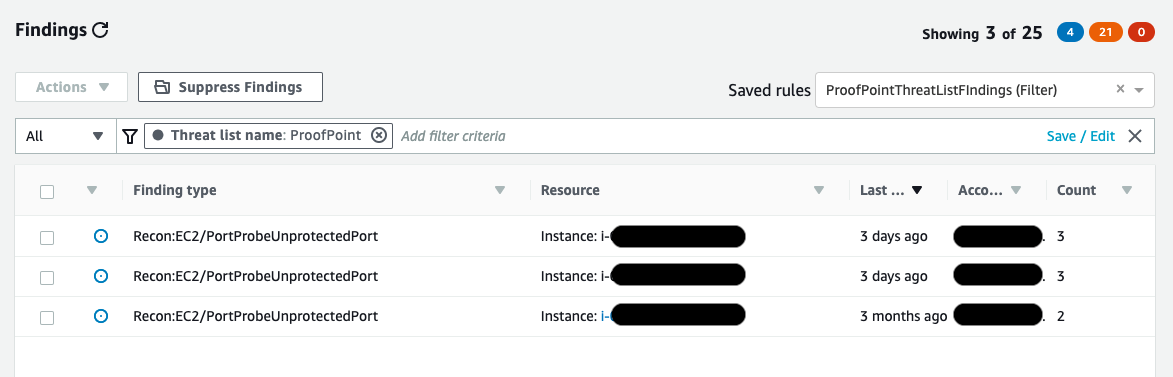Open the Saved rules dropdown
This screenshot has width=1173, height=377.
click(x=1139, y=90)
